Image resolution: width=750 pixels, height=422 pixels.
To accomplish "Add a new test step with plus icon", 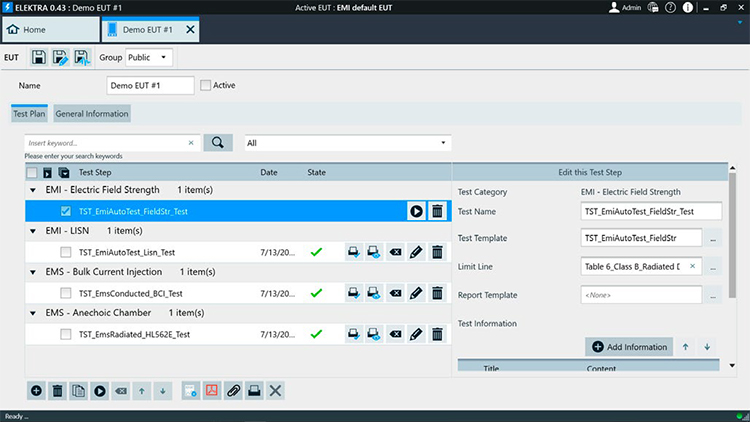I will [36, 390].
